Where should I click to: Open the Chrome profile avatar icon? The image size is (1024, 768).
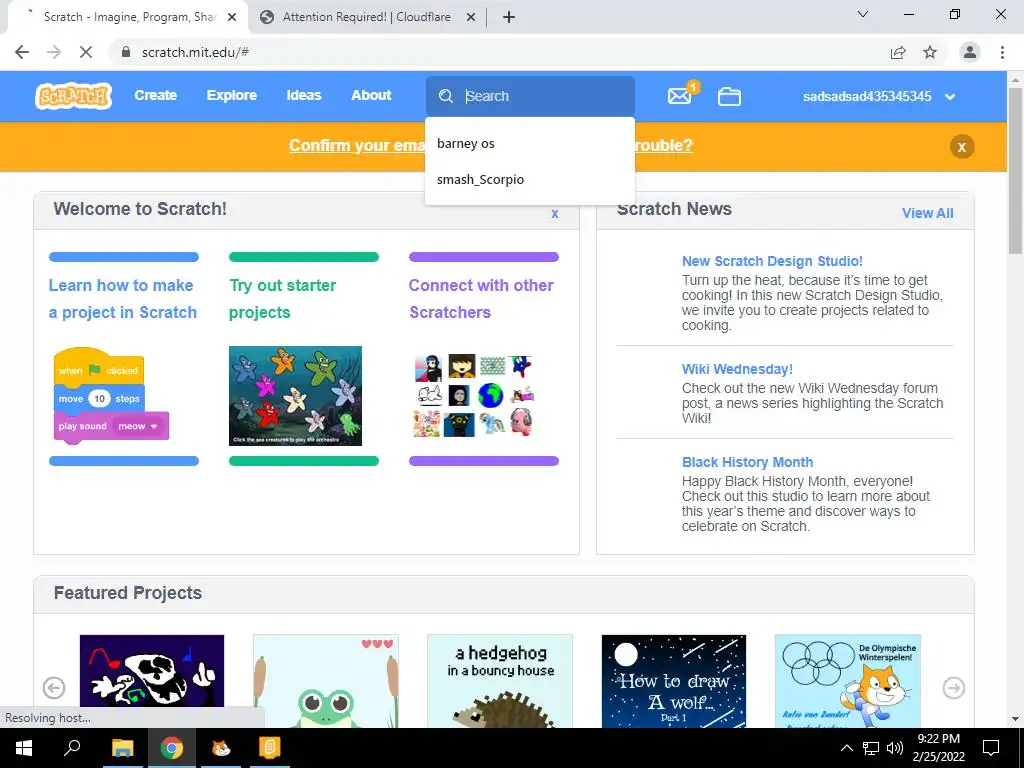tap(970, 52)
